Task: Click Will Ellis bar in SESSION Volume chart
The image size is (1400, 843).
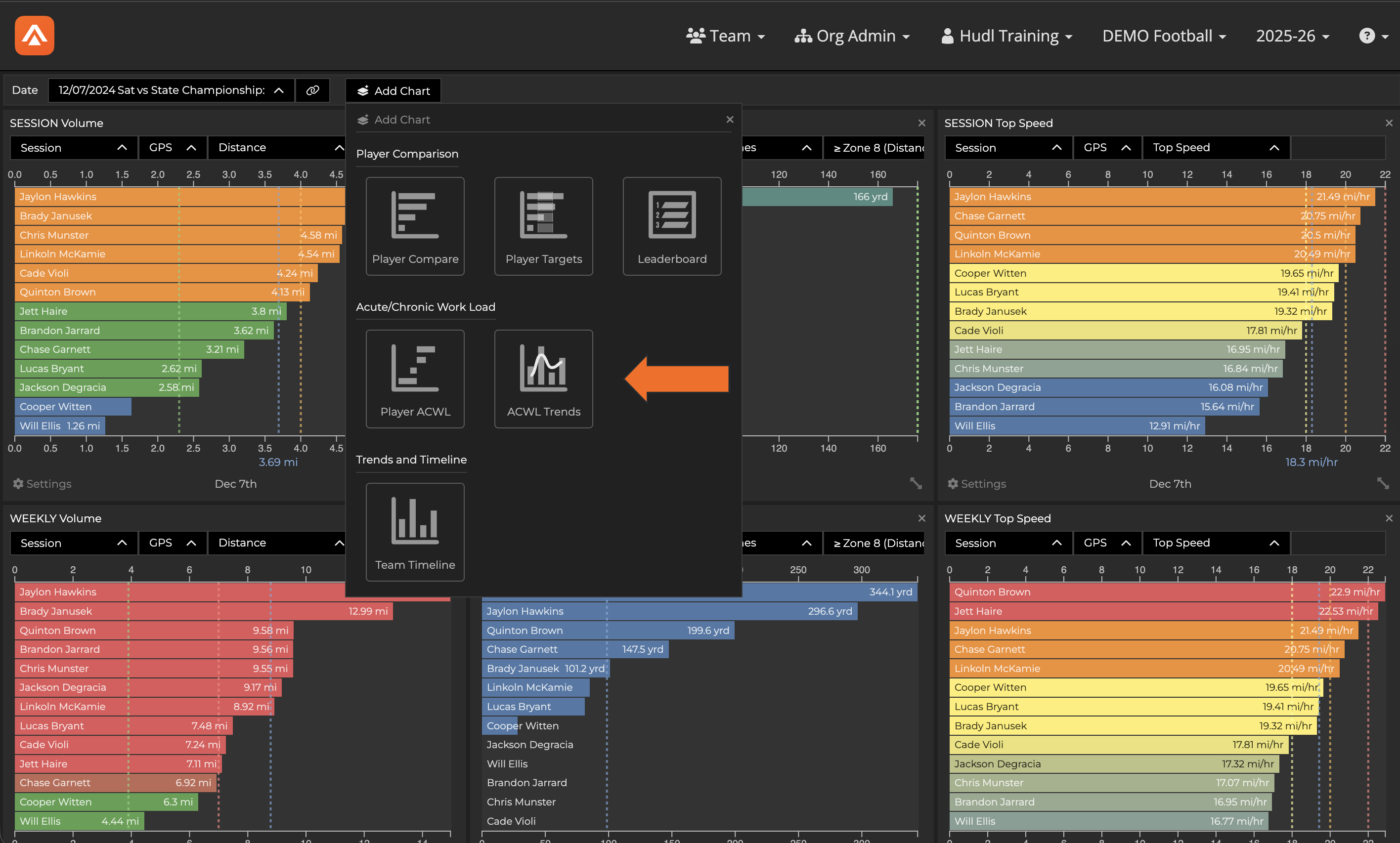Action: pyautogui.click(x=60, y=425)
